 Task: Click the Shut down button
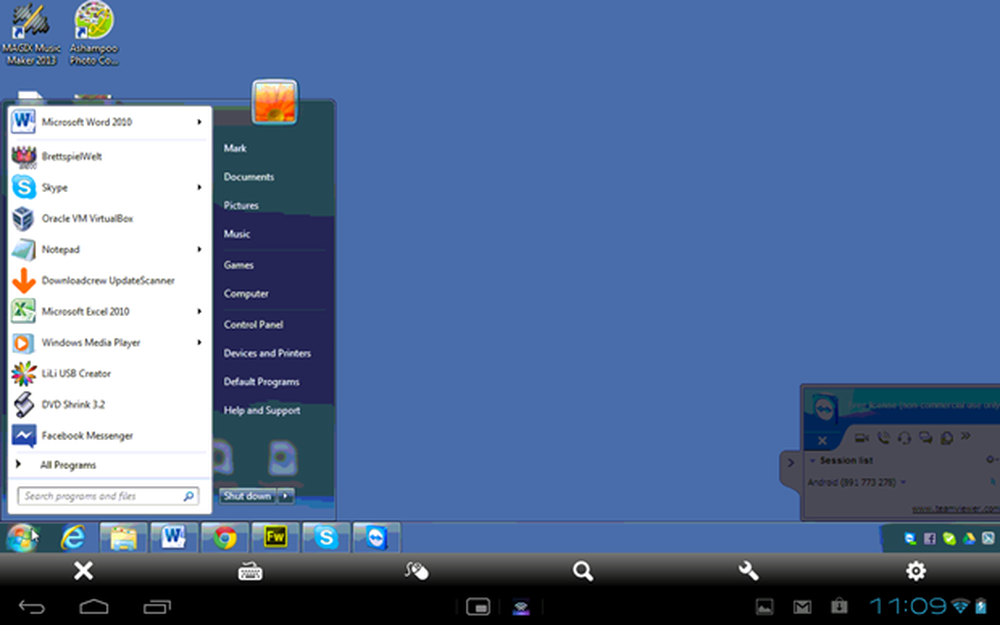point(247,496)
